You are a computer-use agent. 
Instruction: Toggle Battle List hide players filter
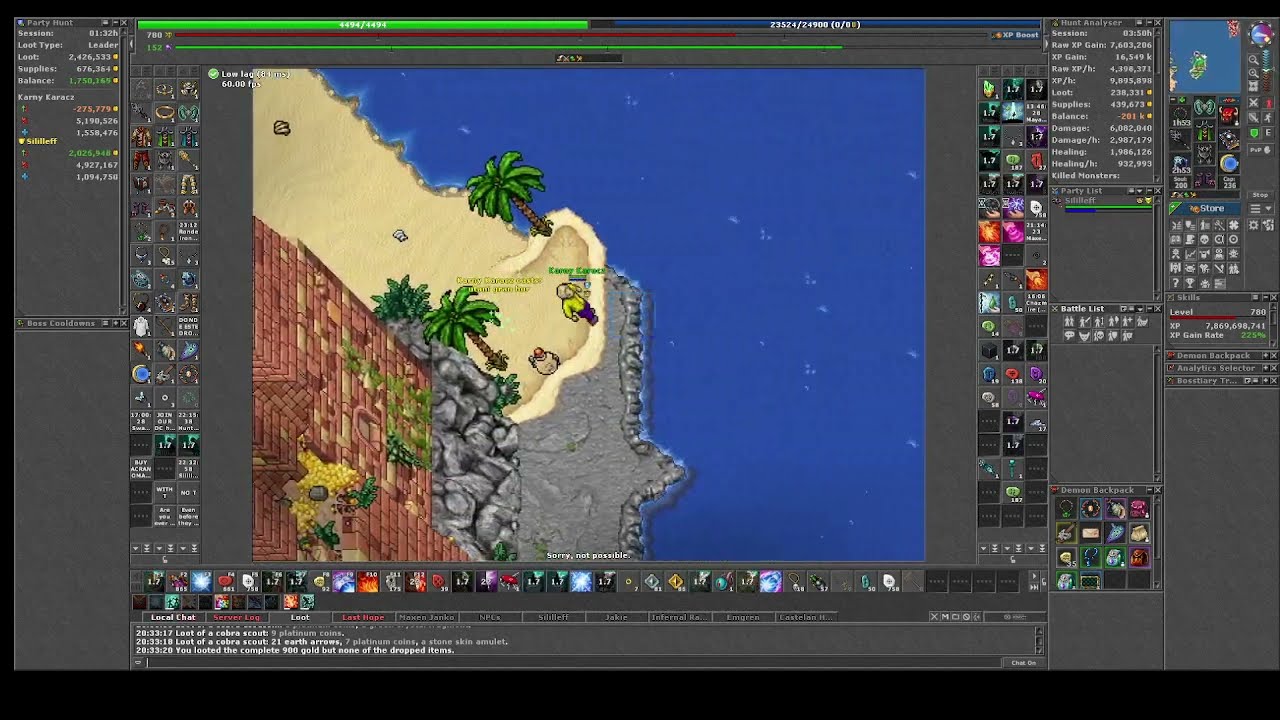coord(1069,322)
